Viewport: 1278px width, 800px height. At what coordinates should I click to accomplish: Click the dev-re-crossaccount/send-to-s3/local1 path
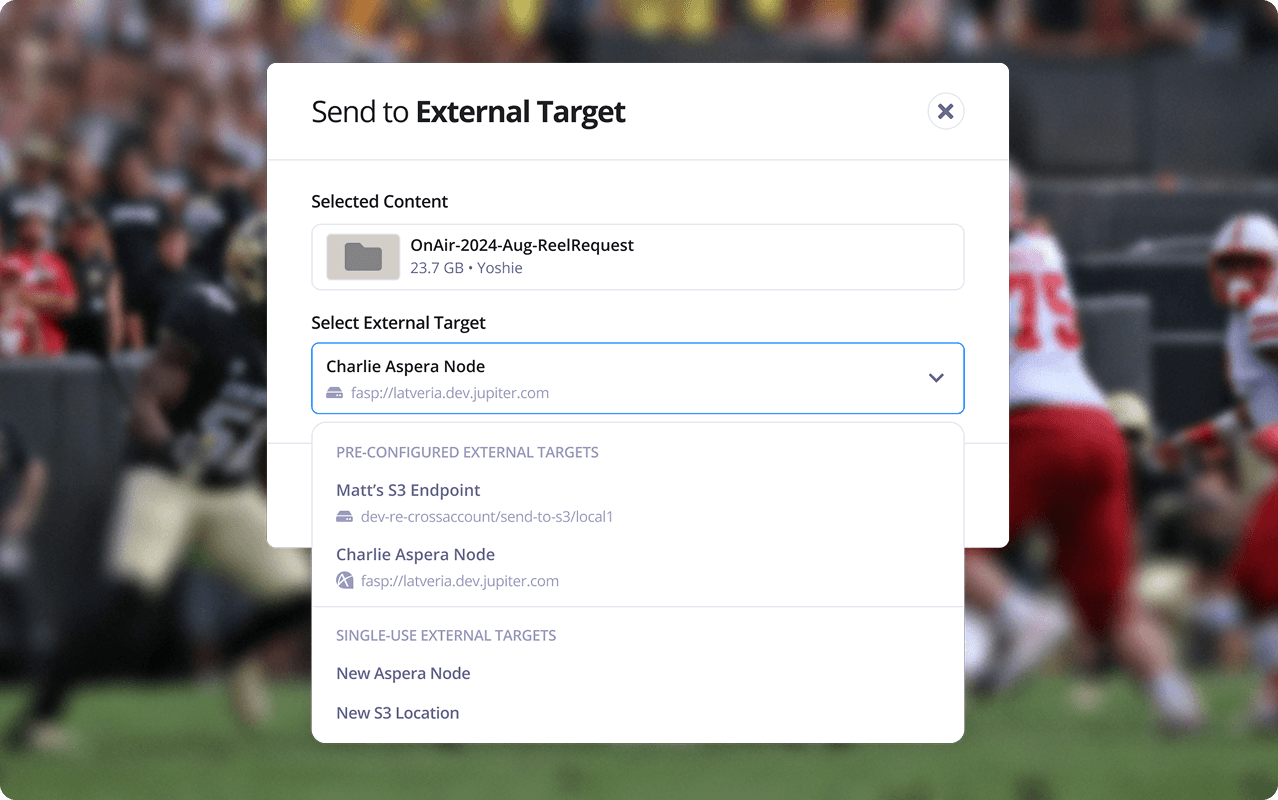[487, 517]
